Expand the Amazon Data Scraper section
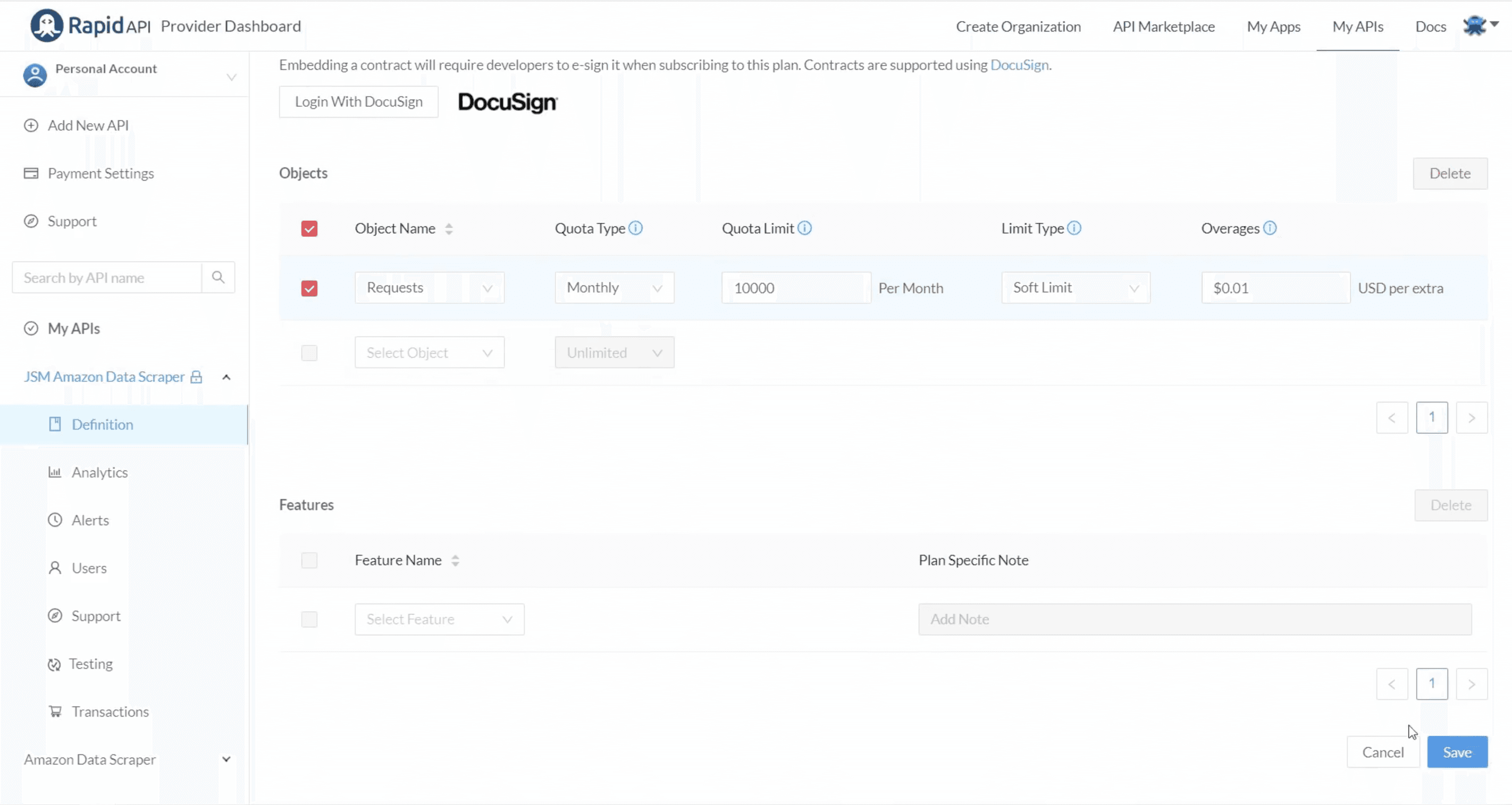Image resolution: width=1512 pixels, height=805 pixels. 226,759
